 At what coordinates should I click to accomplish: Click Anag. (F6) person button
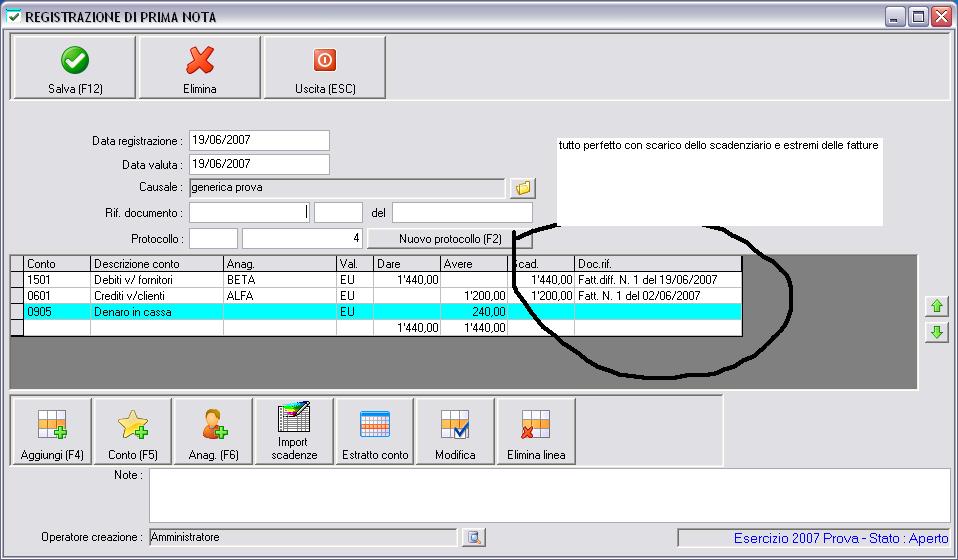(x=213, y=431)
